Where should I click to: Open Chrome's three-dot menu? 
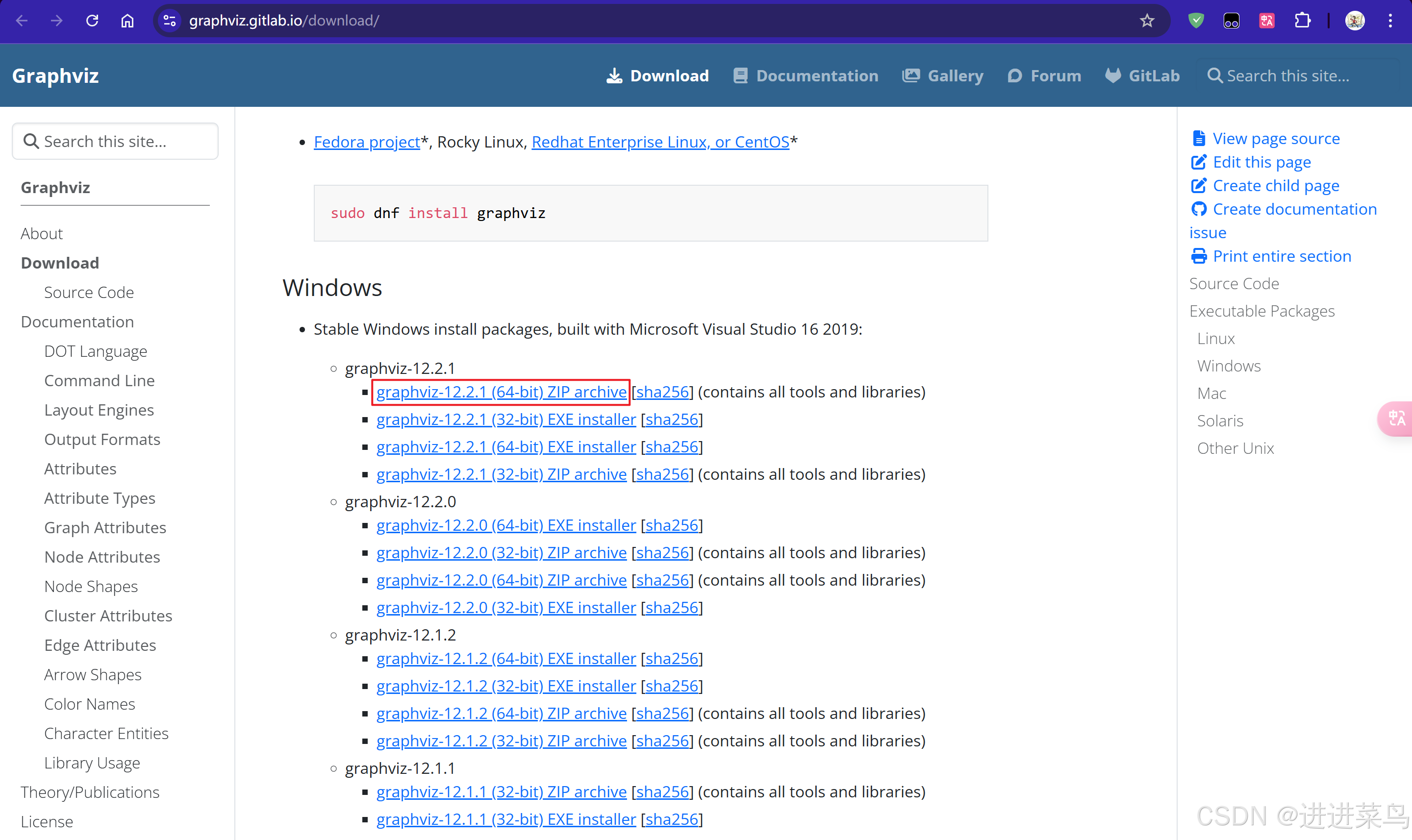[1390, 21]
